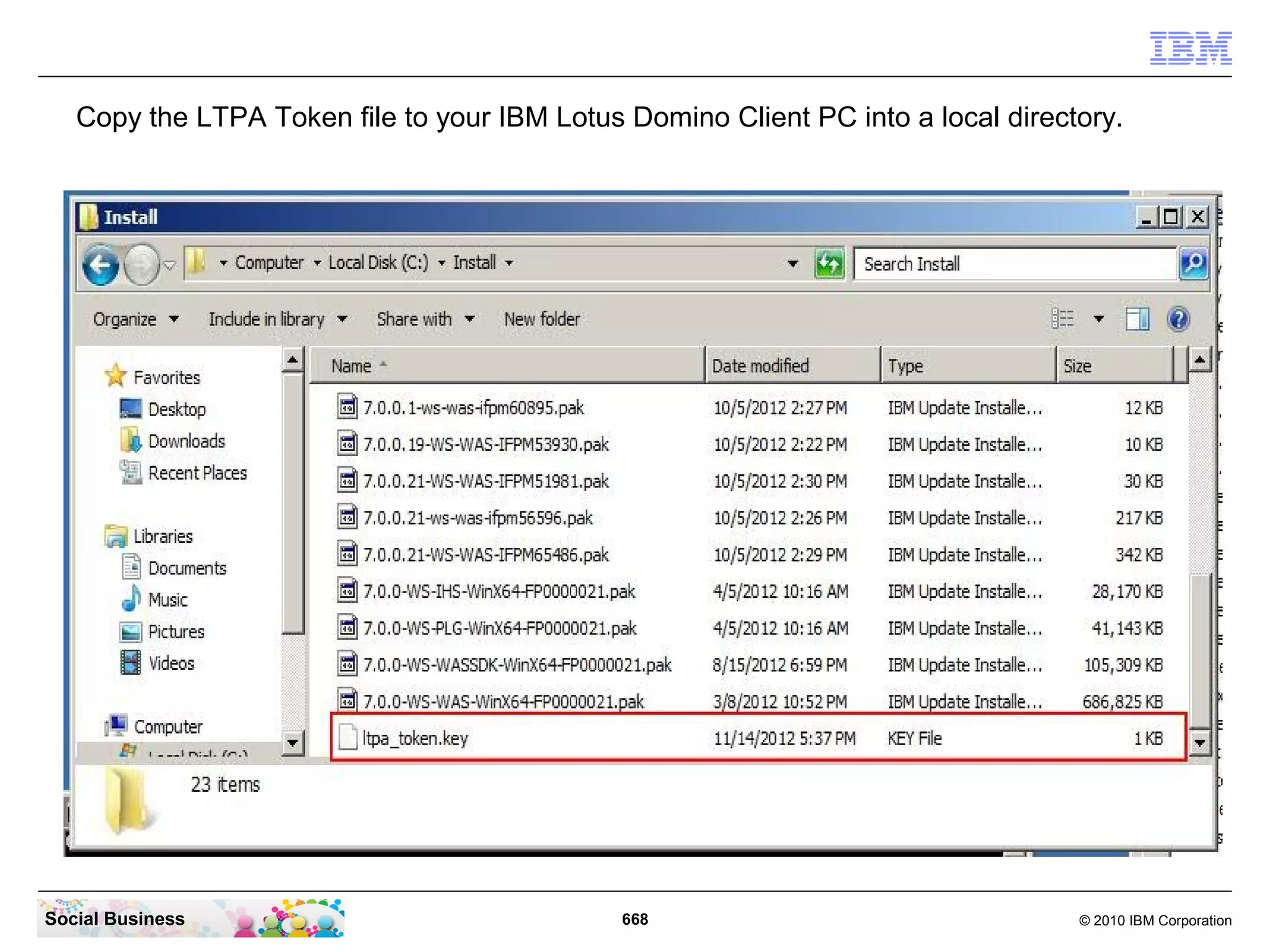Close the Install window
Image resolution: width=1270 pixels, height=952 pixels.
tap(1197, 217)
